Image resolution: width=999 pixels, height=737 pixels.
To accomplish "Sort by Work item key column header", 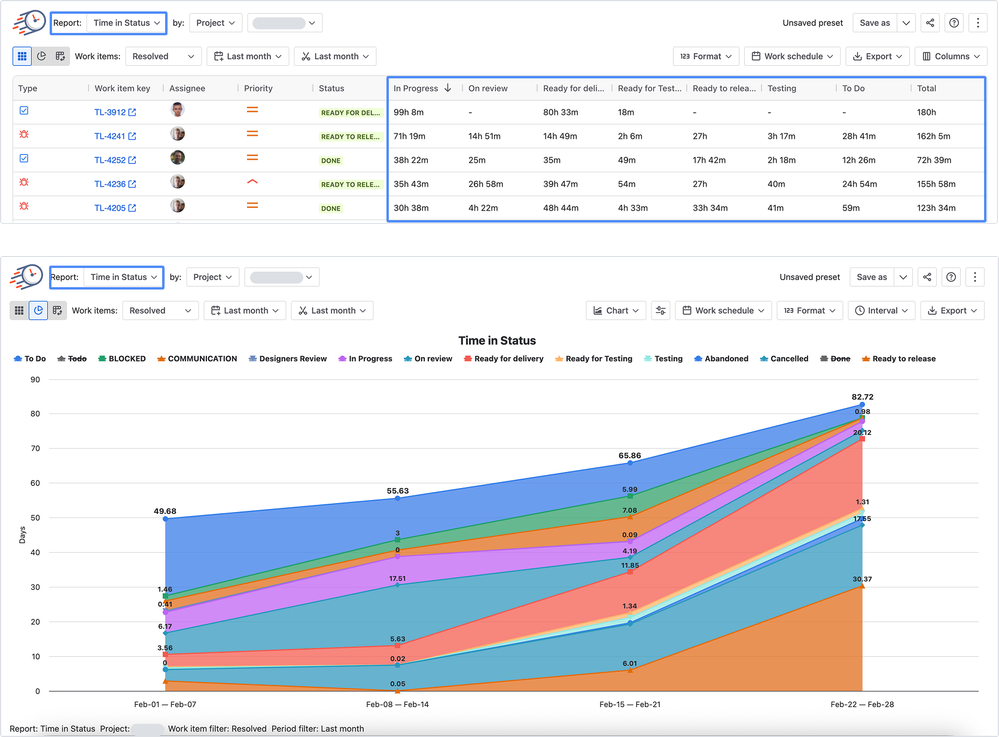I will [122, 88].
